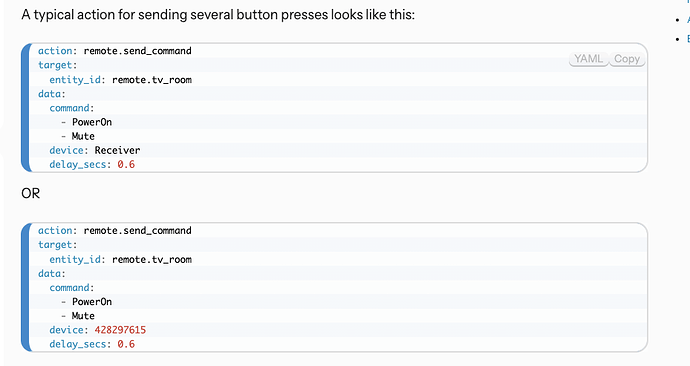Click the Receiver device value
The width and height of the screenshot is (690, 366).
(117, 150)
